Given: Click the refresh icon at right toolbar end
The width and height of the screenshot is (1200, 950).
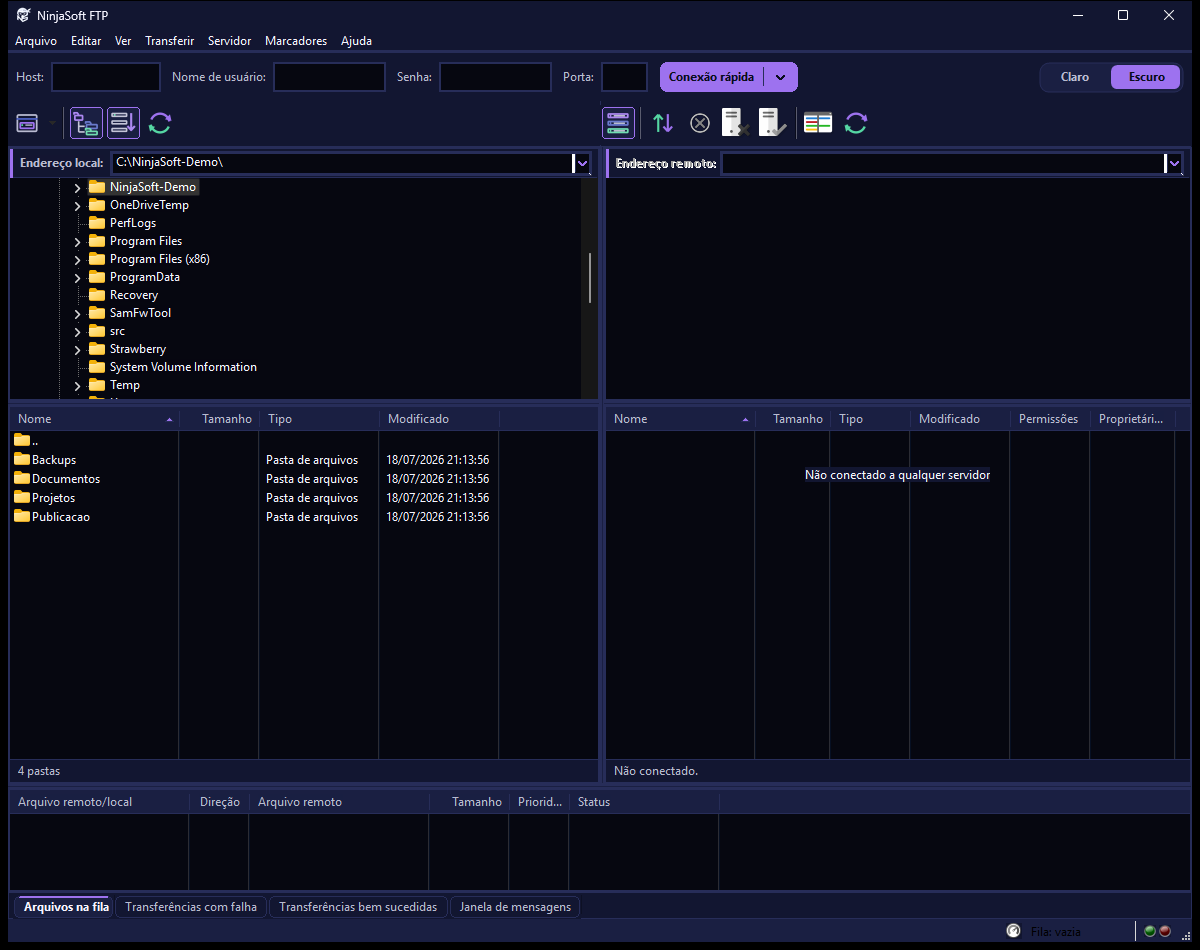Looking at the screenshot, I should point(855,123).
